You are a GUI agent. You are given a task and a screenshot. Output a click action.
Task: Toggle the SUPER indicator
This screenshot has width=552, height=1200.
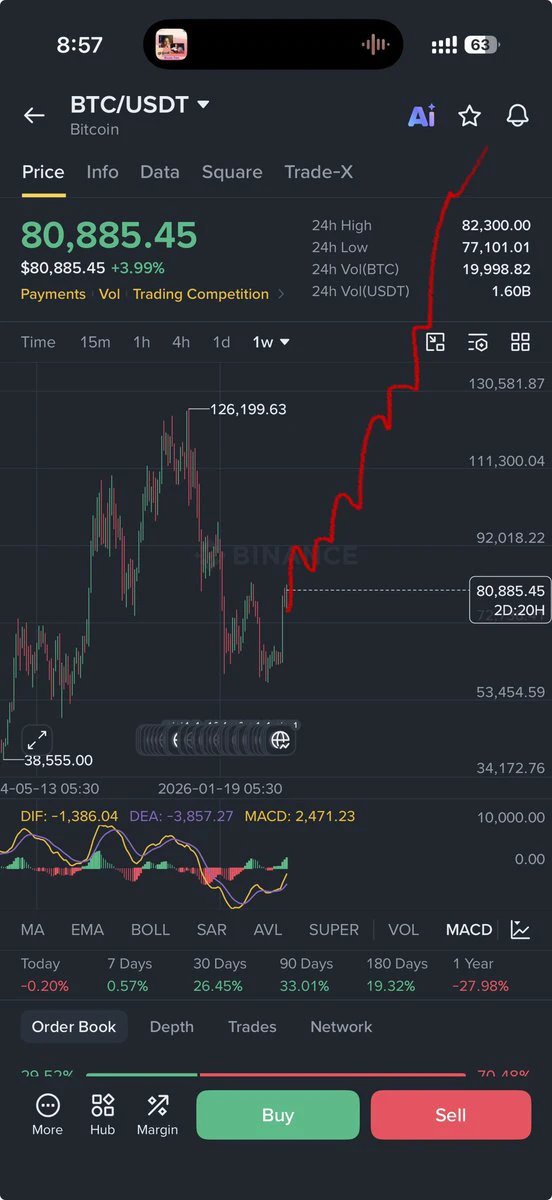[x=334, y=929]
